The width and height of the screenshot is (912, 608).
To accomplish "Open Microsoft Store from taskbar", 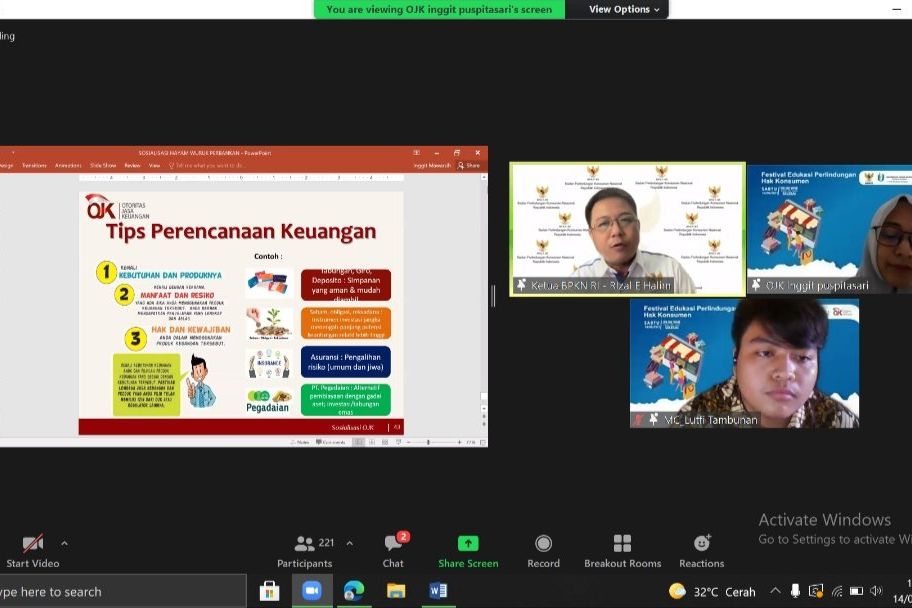I will click(x=269, y=591).
